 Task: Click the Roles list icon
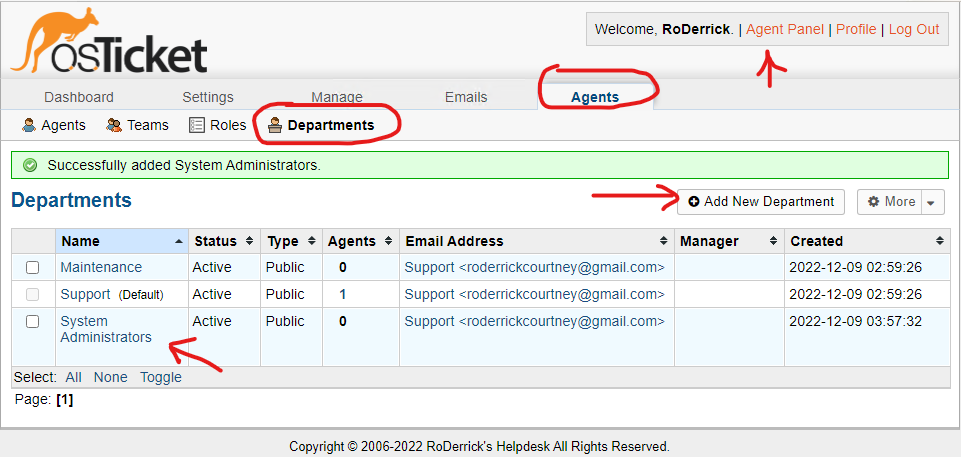click(196, 126)
